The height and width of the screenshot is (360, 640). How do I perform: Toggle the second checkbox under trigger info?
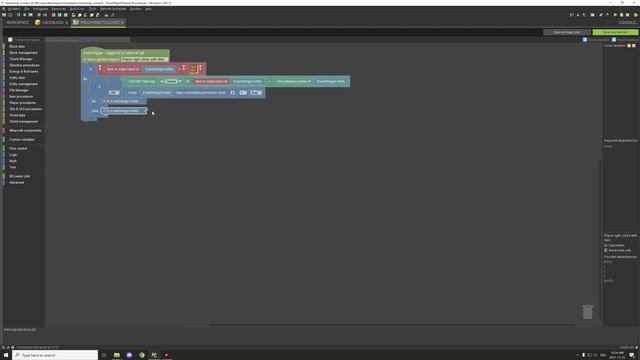pos(606,250)
